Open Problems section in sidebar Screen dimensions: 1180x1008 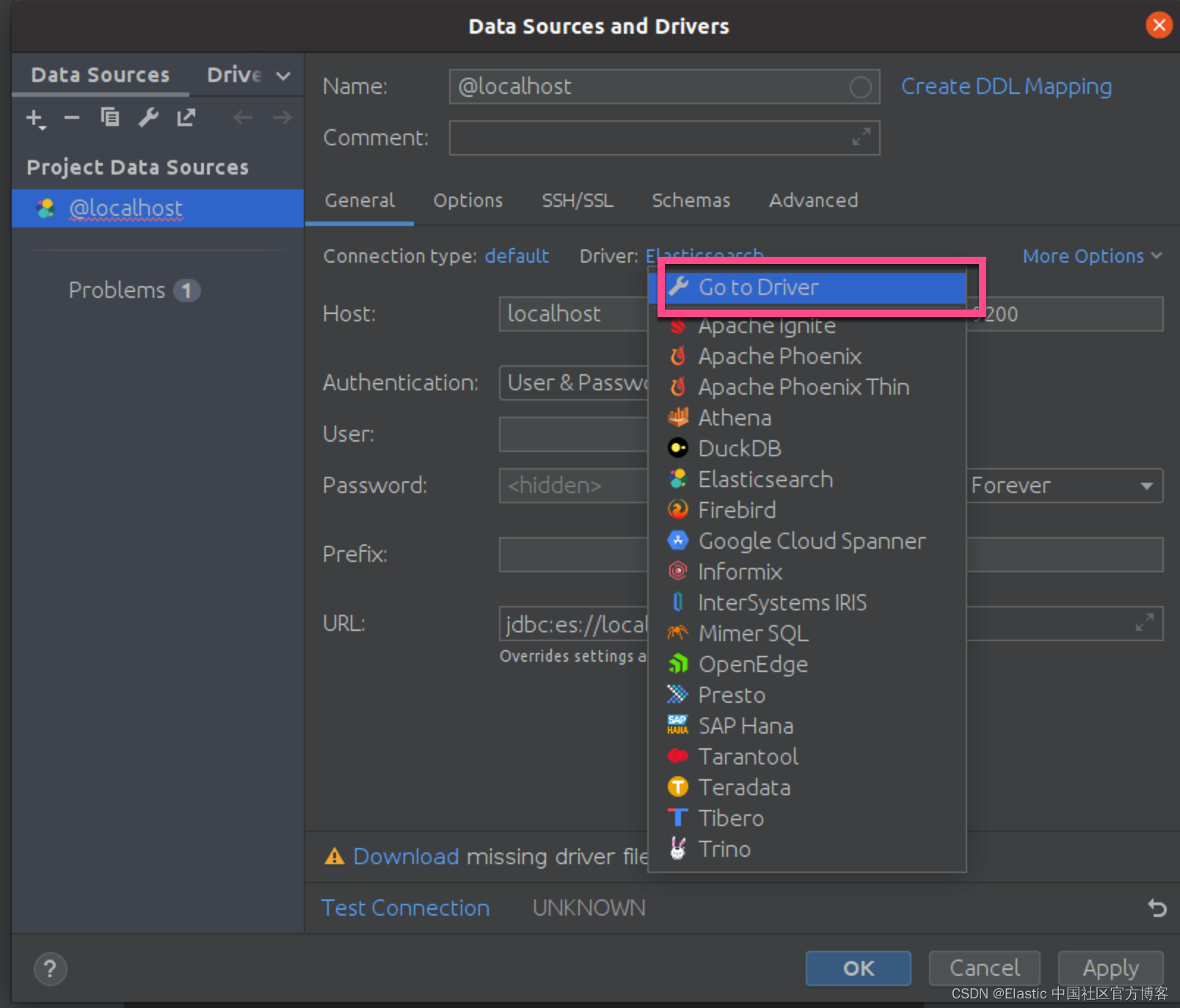point(134,291)
